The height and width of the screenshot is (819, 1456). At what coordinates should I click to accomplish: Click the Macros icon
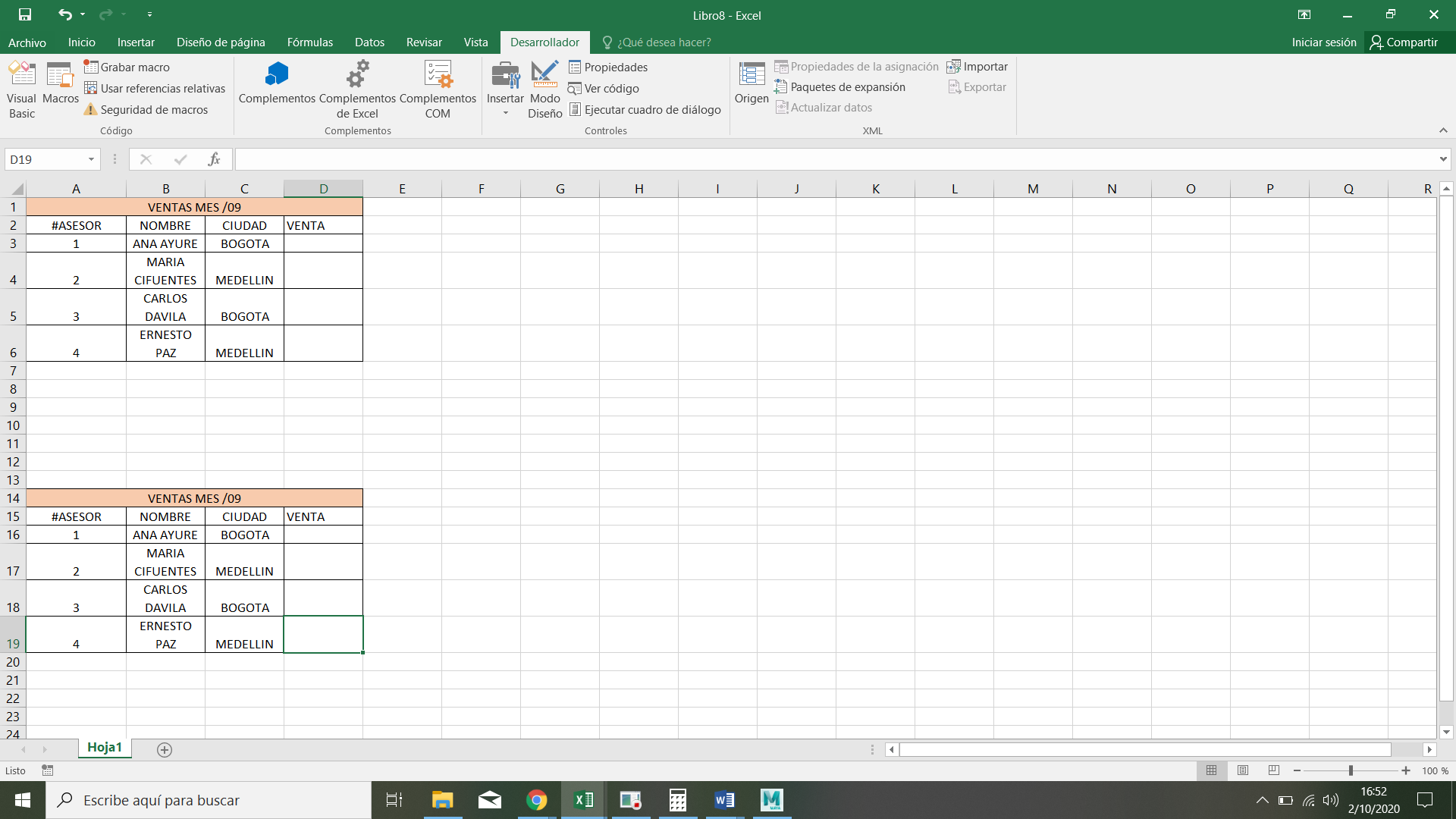[59, 83]
